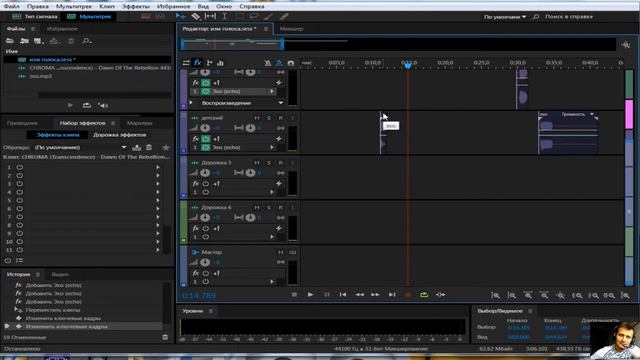Toggle power for Эхо (echo) on детский track

205,147
